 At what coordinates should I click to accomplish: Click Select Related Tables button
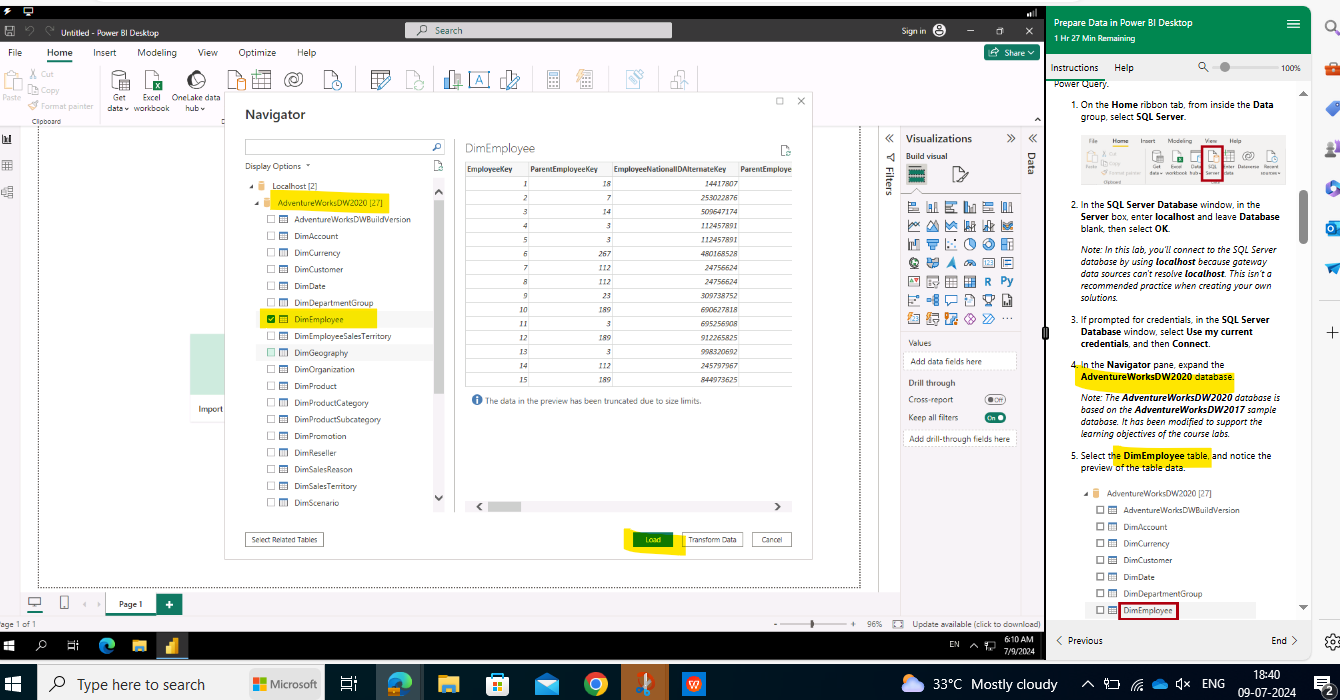[284, 540]
